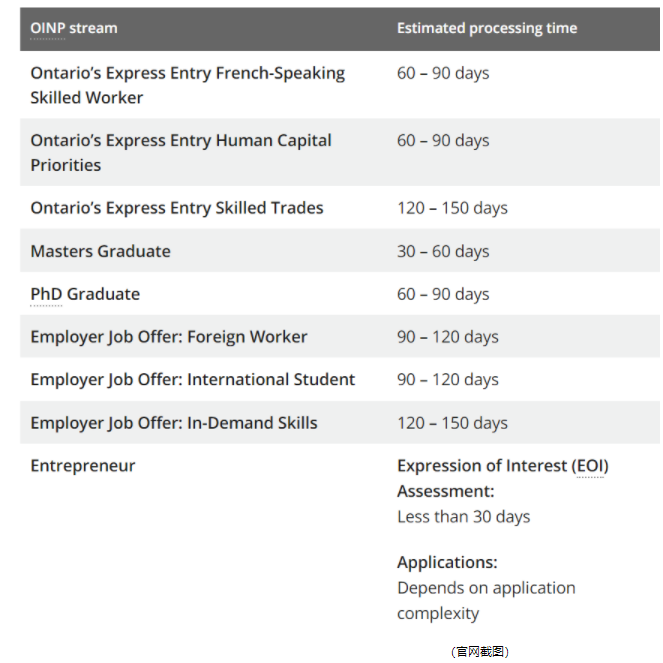Click PhD Graduate's 60 – 90 days value
Viewport: 663px width, 663px height.
(443, 294)
